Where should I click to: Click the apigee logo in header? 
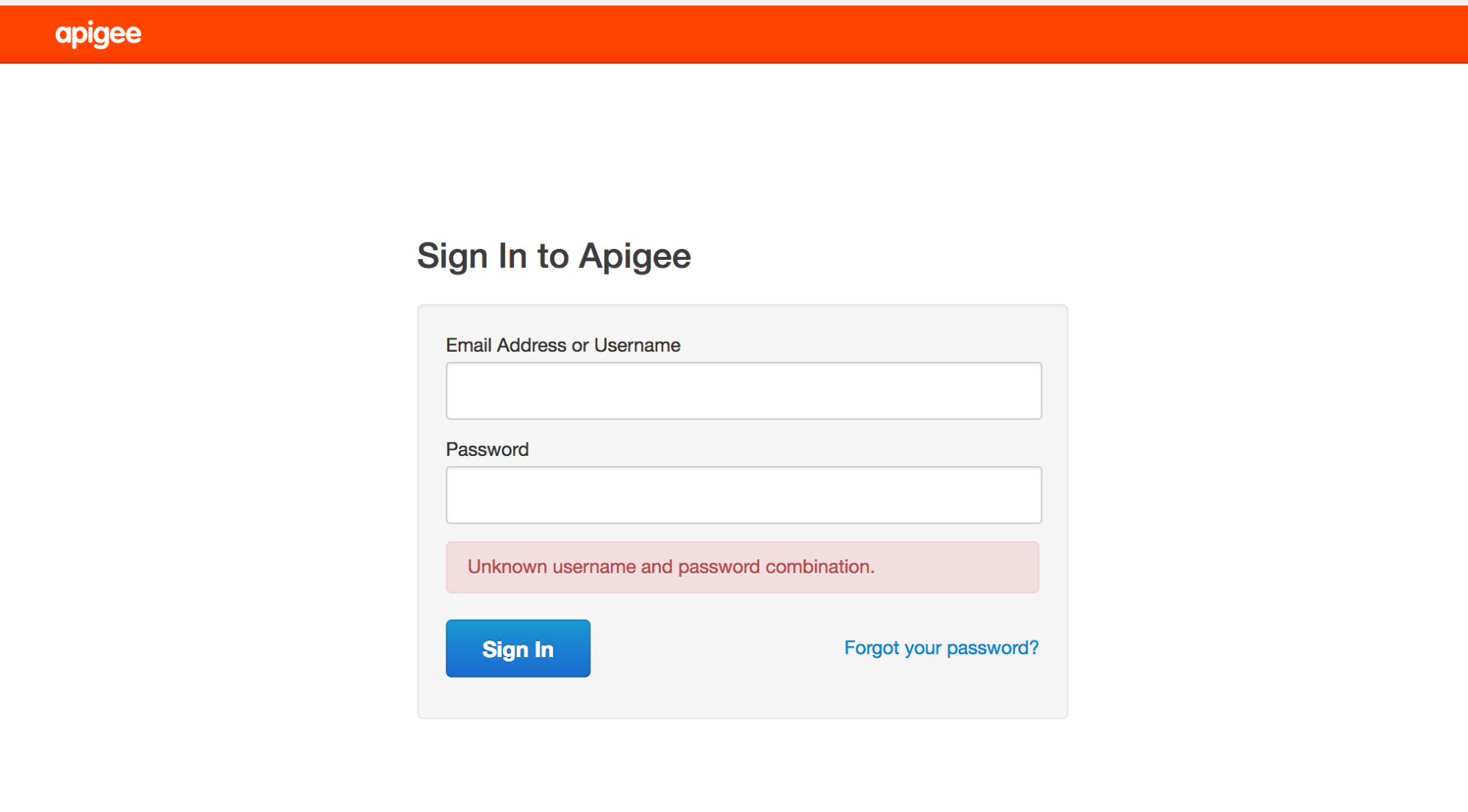tap(98, 34)
